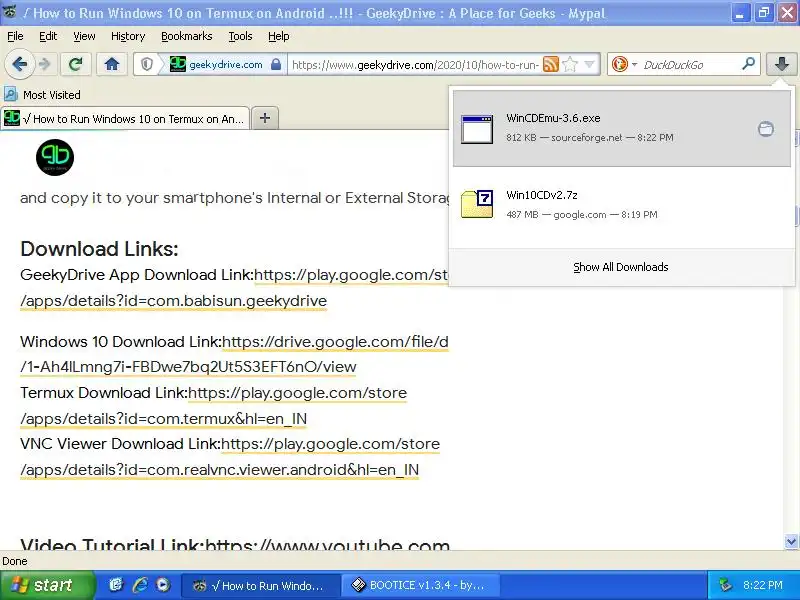Launch the media player quick launch icon
Screen dimensions: 800x600
(x=163, y=585)
